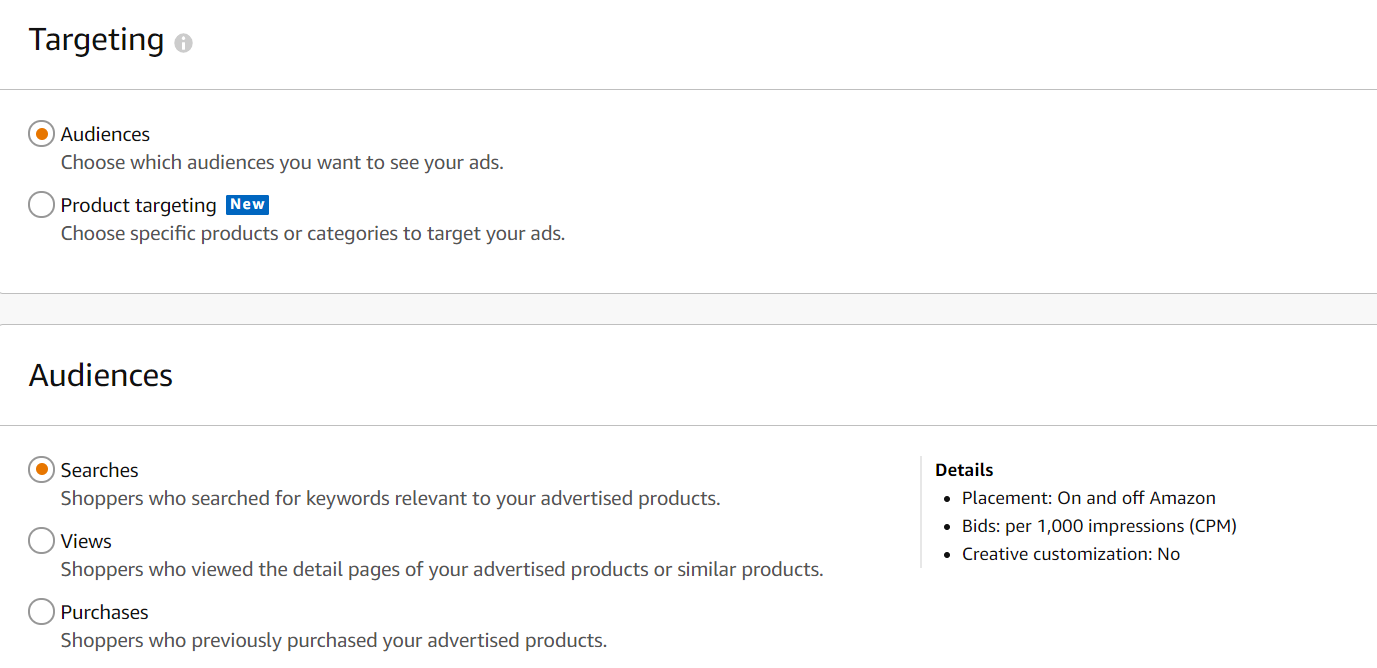Select the Product targeting radio button
The image size is (1377, 668).
41,205
